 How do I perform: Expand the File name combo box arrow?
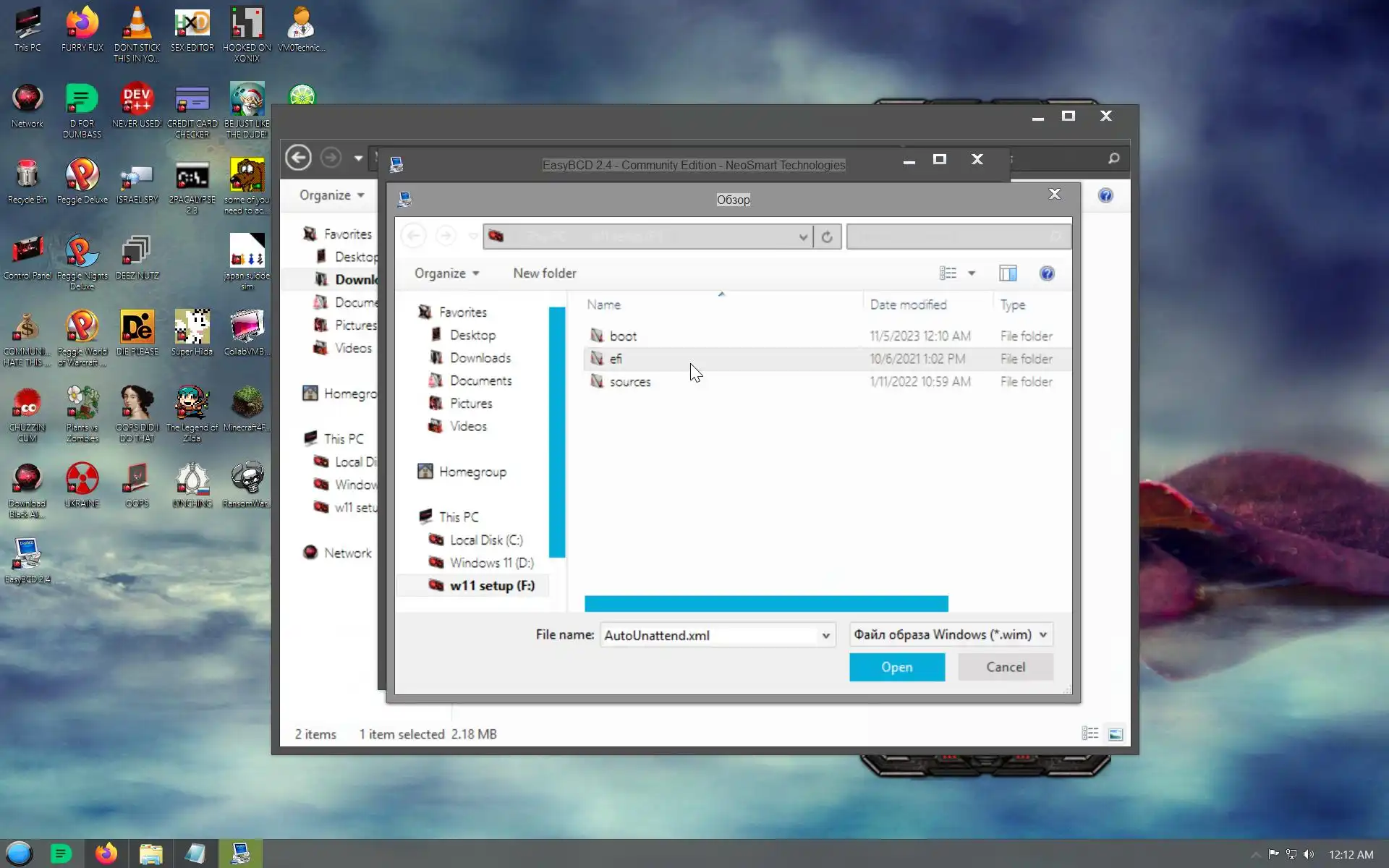click(x=825, y=635)
